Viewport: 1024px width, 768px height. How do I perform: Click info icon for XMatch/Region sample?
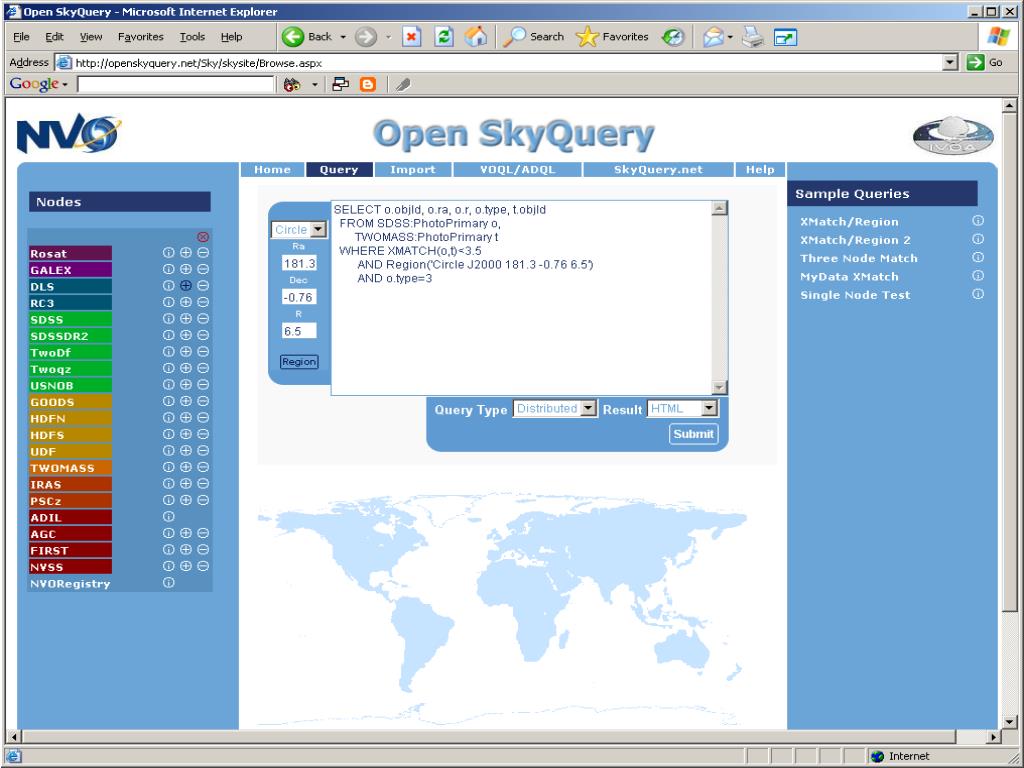978,221
